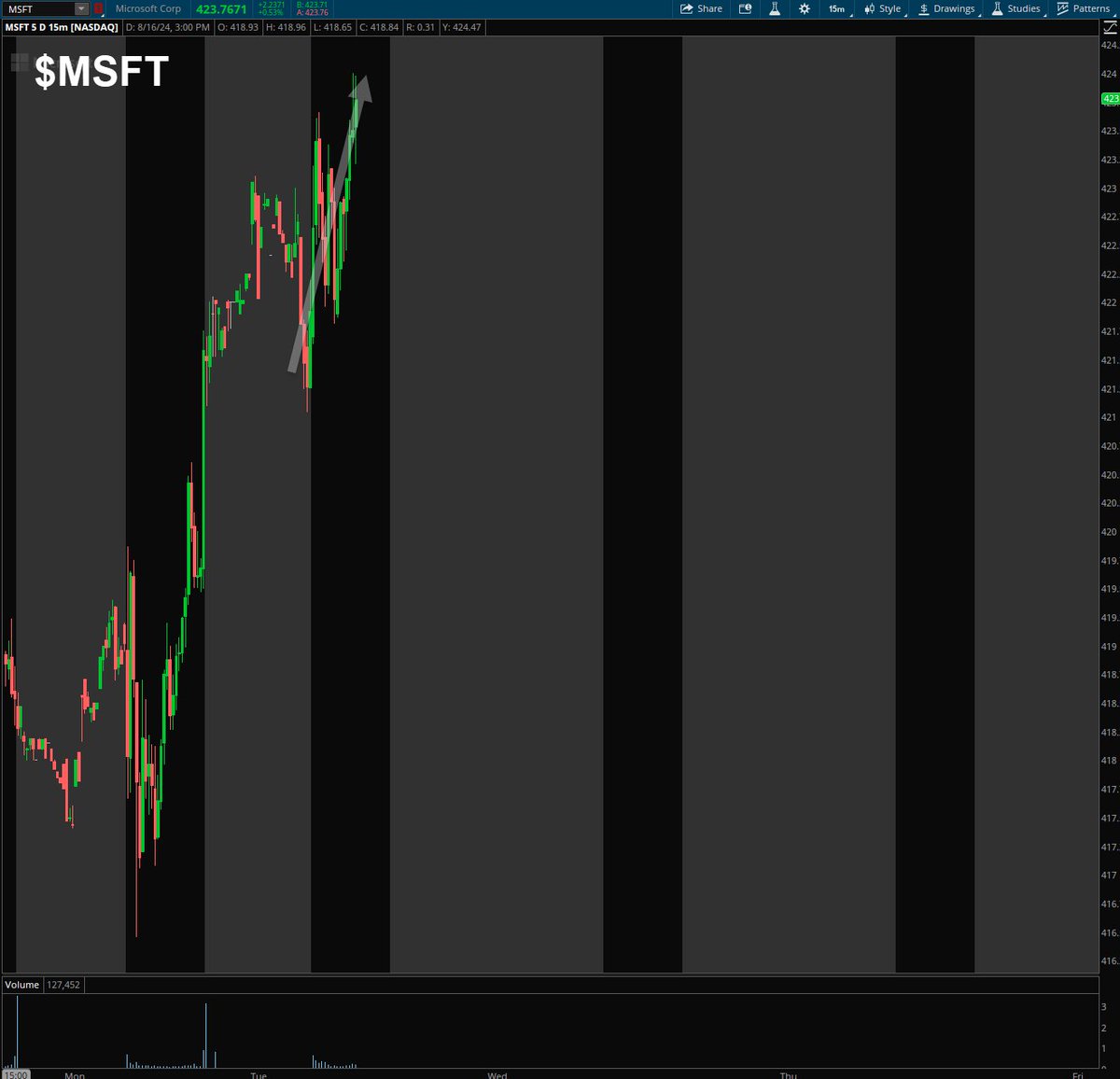Screen dimensions: 1120x1079
Task: Click the Tue label on time axis
Action: [259, 1075]
